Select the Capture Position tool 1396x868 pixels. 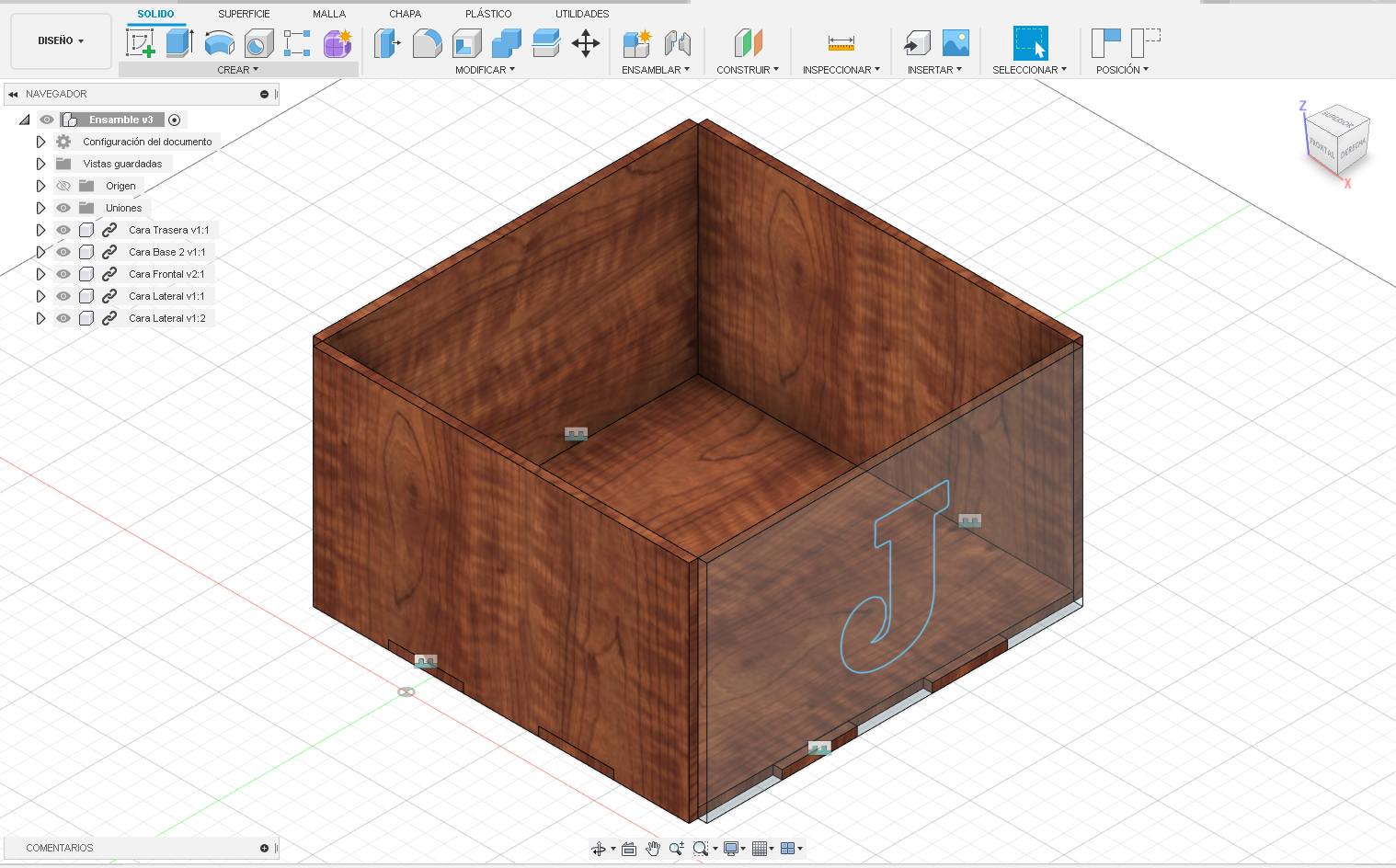(x=1105, y=43)
